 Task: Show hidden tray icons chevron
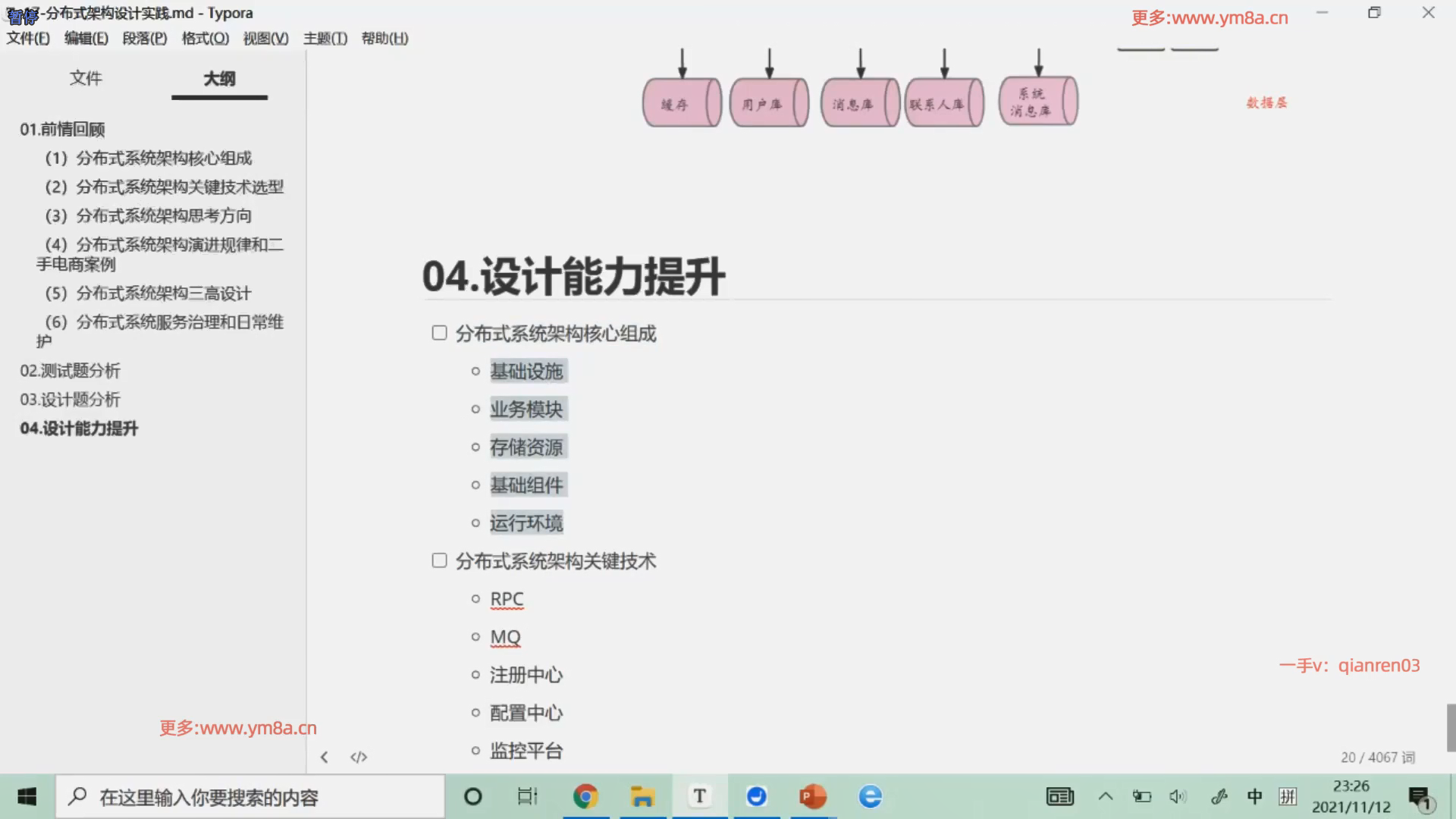tap(1106, 796)
